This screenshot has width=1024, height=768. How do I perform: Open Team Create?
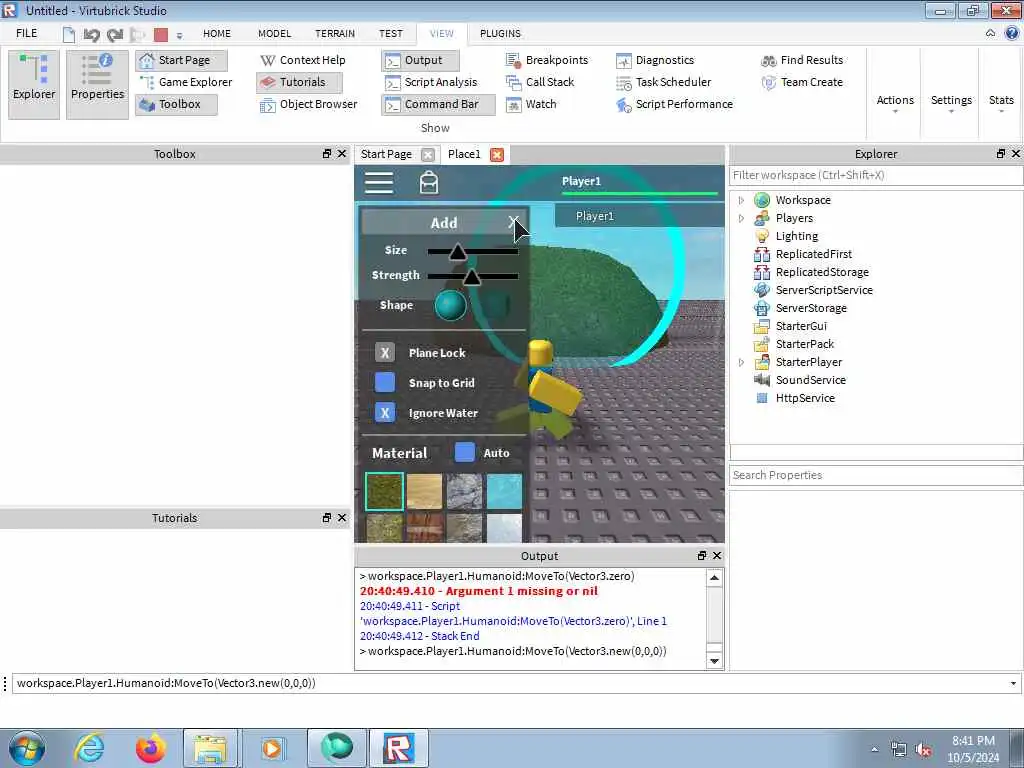802,82
